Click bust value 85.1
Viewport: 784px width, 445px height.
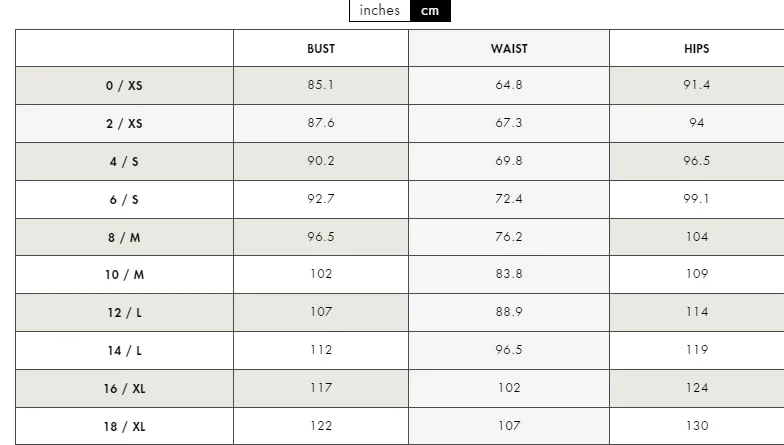[321, 85]
